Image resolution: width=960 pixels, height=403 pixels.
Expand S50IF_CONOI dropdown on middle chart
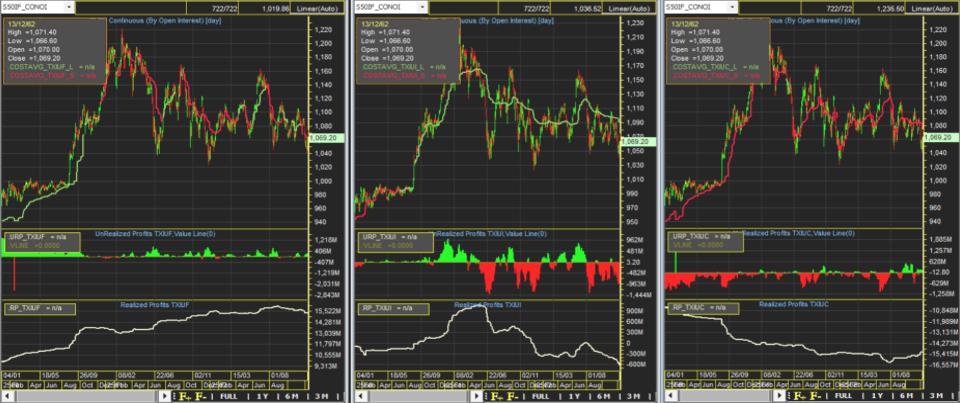pos(423,7)
